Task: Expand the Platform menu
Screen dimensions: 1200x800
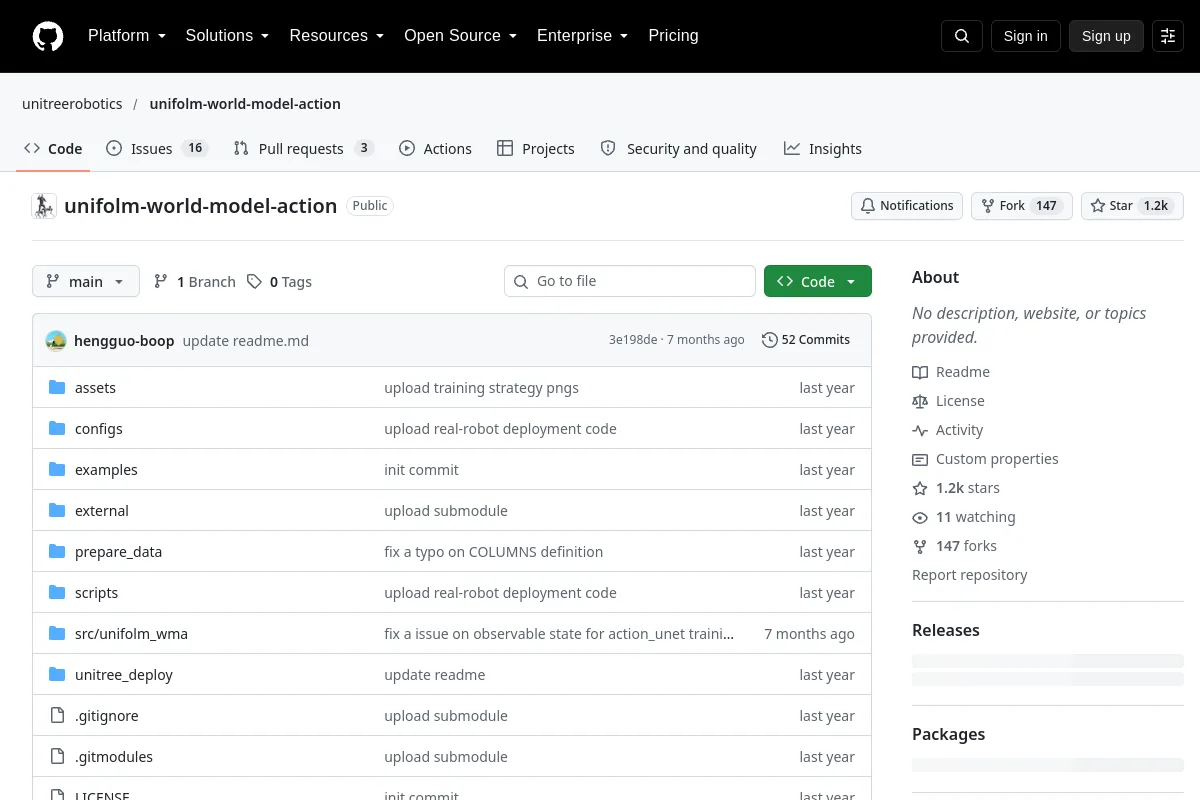Action: point(127,36)
